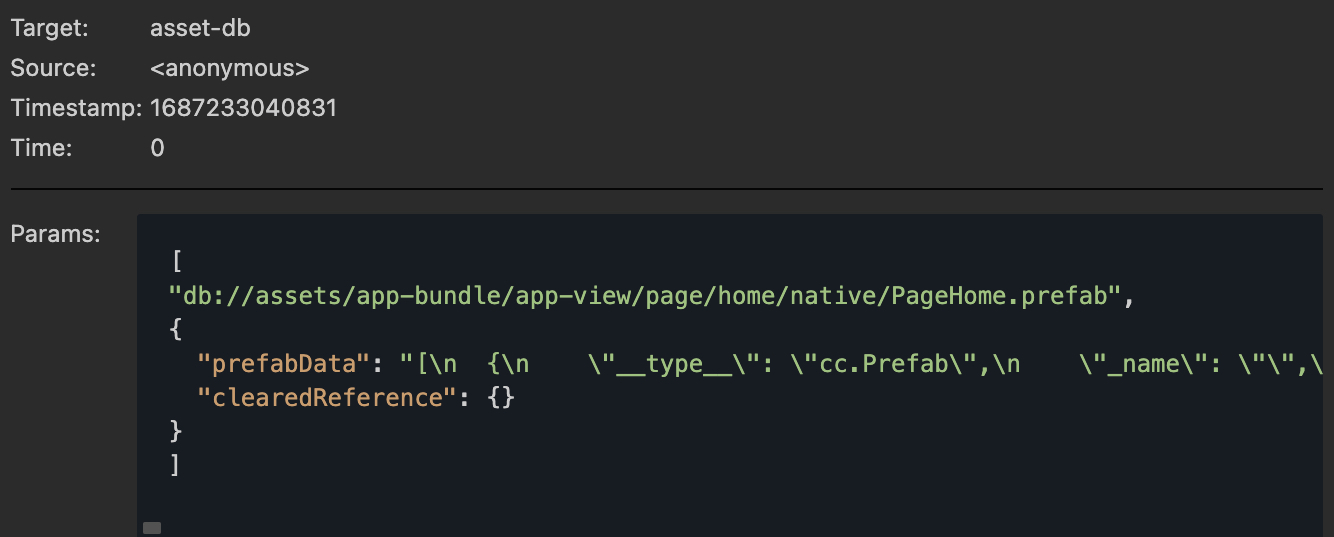Click the timestamp value 1687233040831

click(x=243, y=108)
